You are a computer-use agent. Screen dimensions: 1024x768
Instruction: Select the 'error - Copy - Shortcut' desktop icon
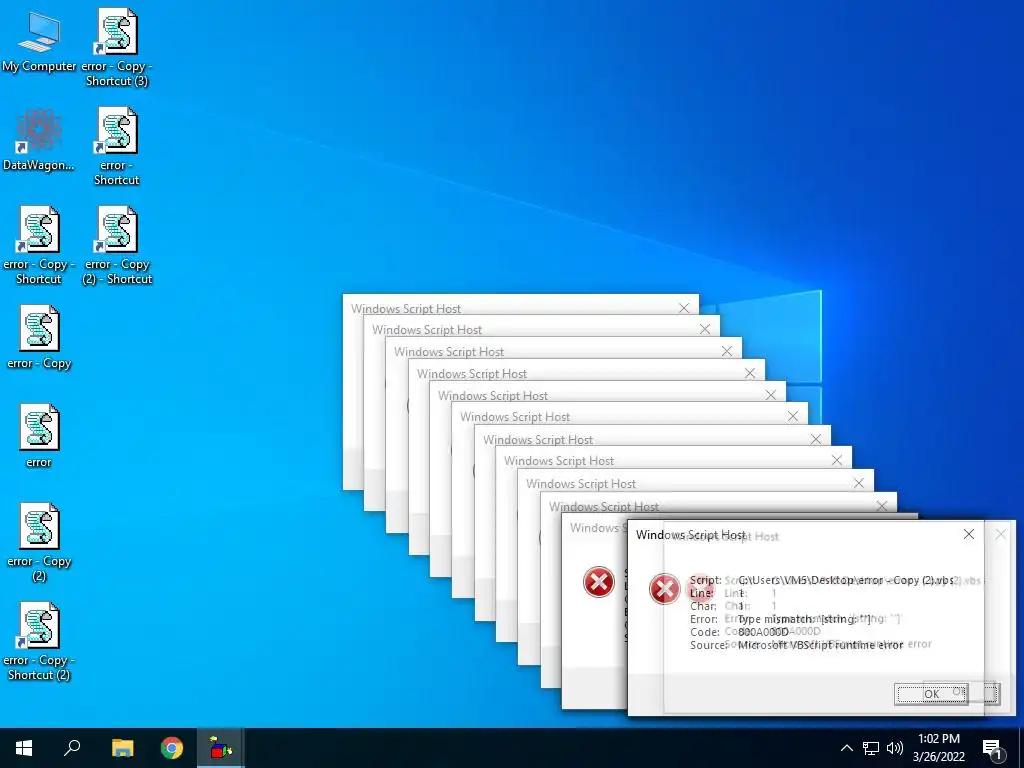[39, 246]
